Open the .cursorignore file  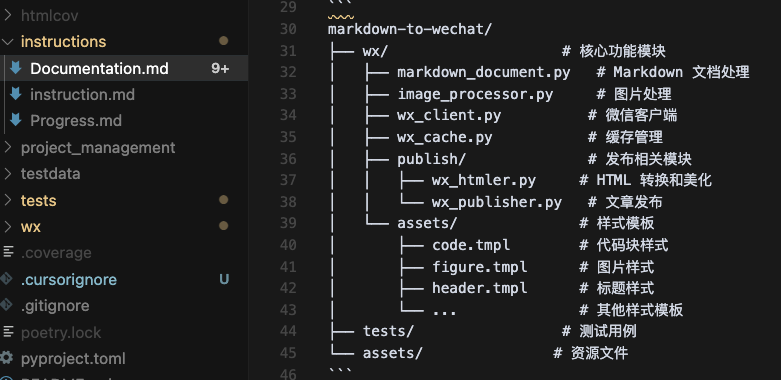coord(69,279)
